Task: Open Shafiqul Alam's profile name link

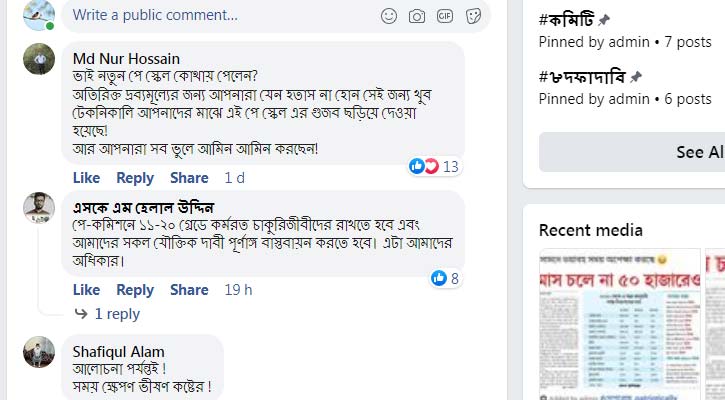Action: 118,351
